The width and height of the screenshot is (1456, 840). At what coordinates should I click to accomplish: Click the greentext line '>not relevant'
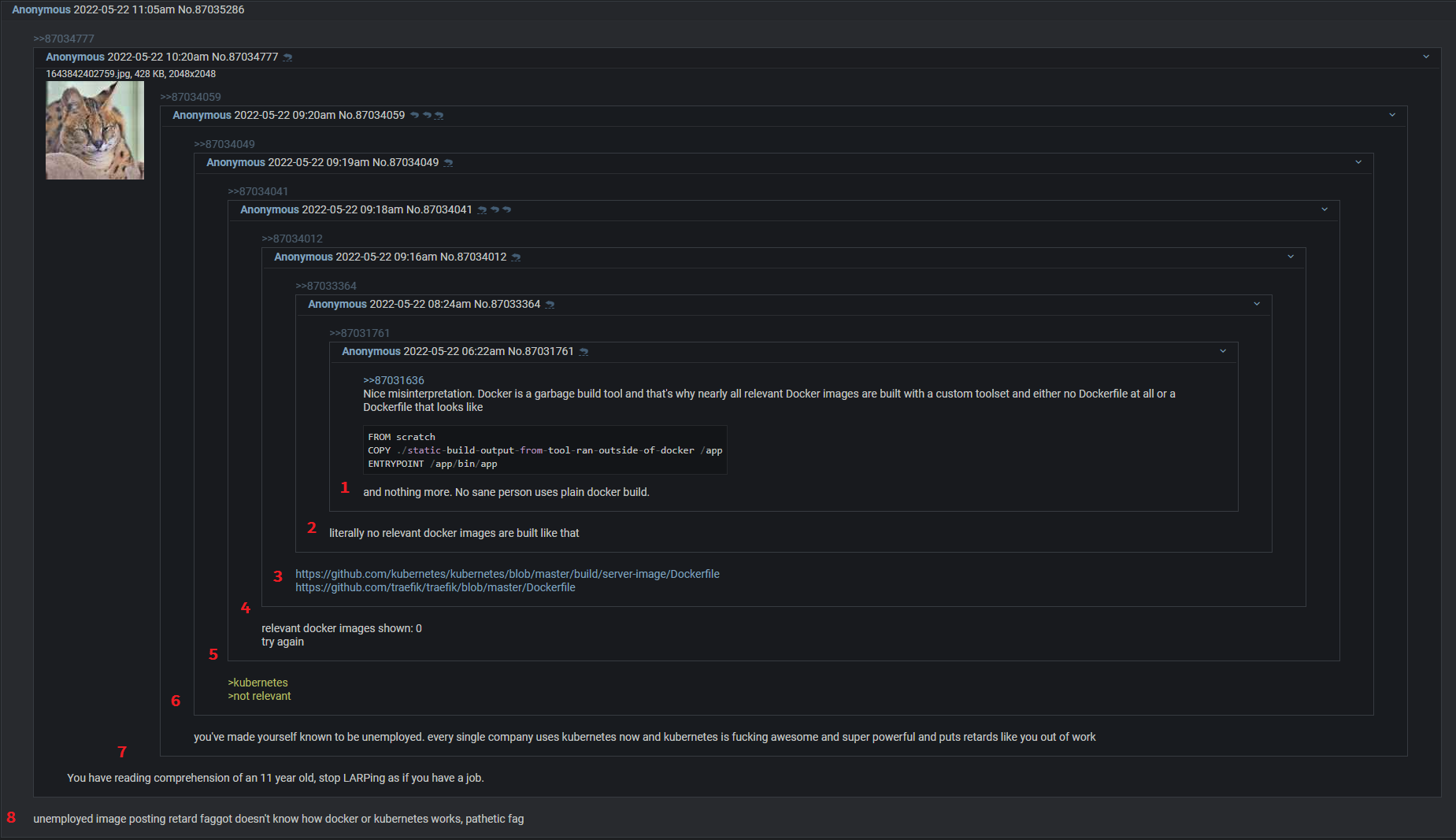coord(259,696)
